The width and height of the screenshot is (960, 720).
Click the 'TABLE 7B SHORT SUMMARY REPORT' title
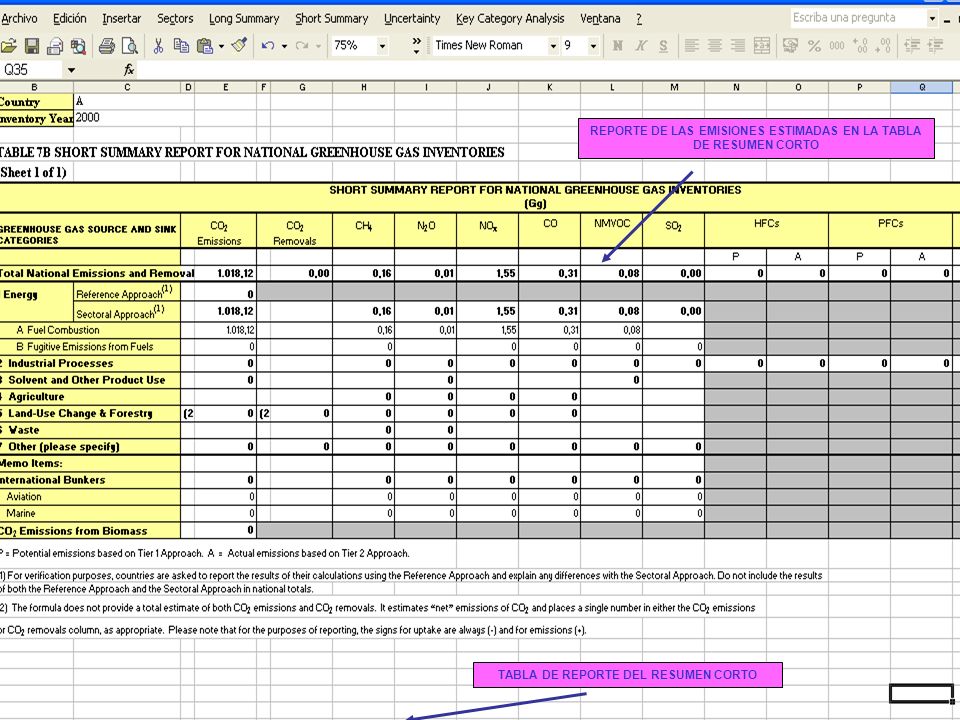[252, 152]
